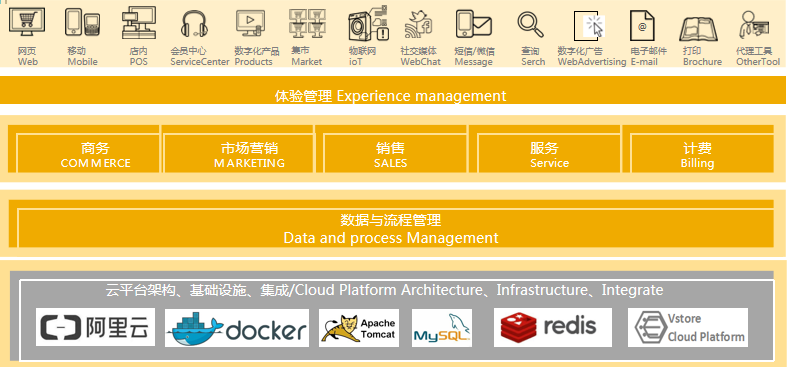Open the Brochure open book icon
The image size is (787, 367).
pos(698,28)
